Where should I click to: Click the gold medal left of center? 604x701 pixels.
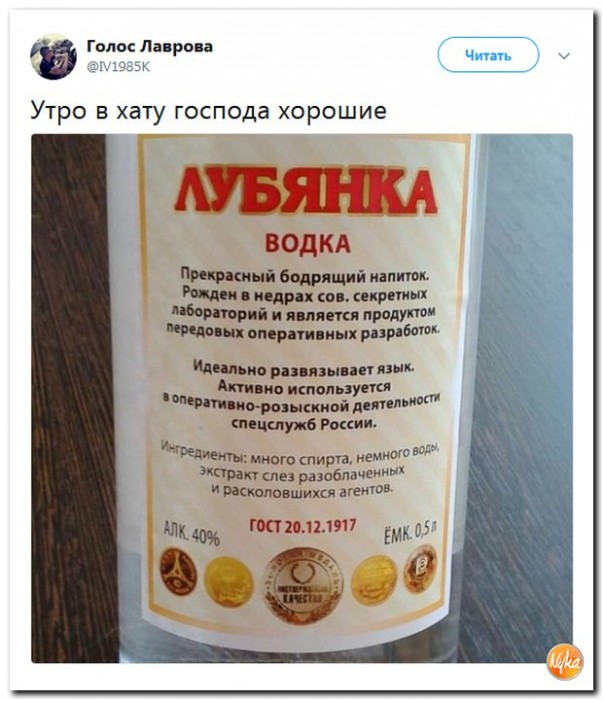click(229, 582)
